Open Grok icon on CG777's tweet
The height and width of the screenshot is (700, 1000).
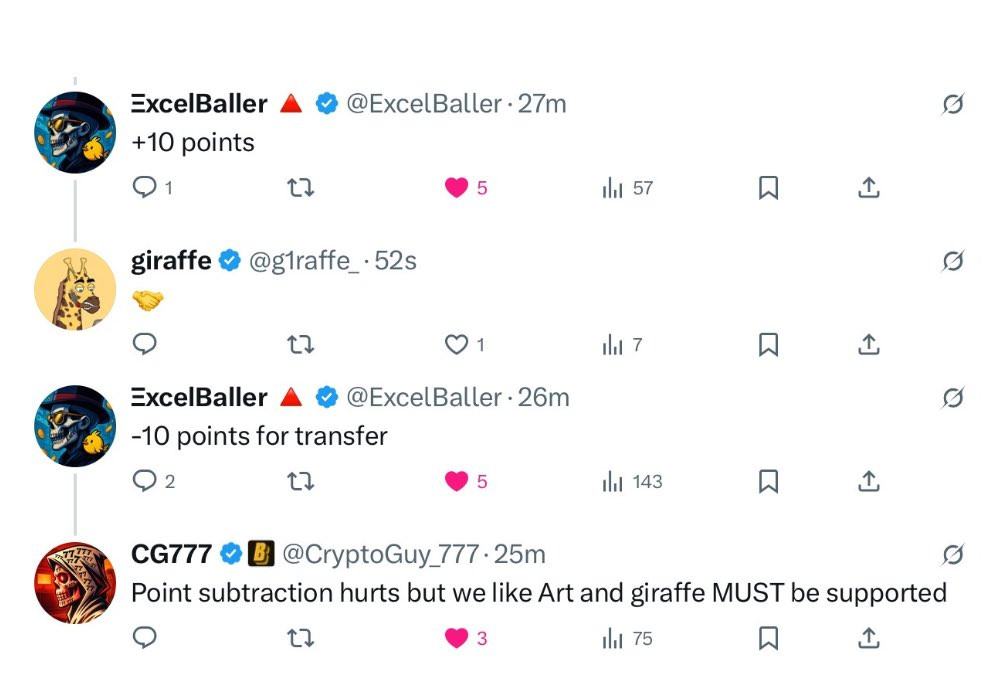click(953, 554)
